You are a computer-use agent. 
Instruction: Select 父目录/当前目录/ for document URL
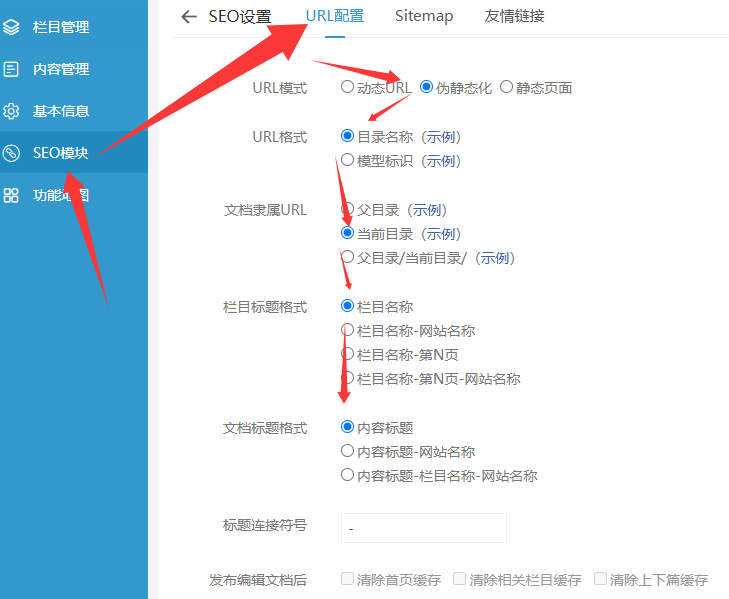(x=347, y=257)
